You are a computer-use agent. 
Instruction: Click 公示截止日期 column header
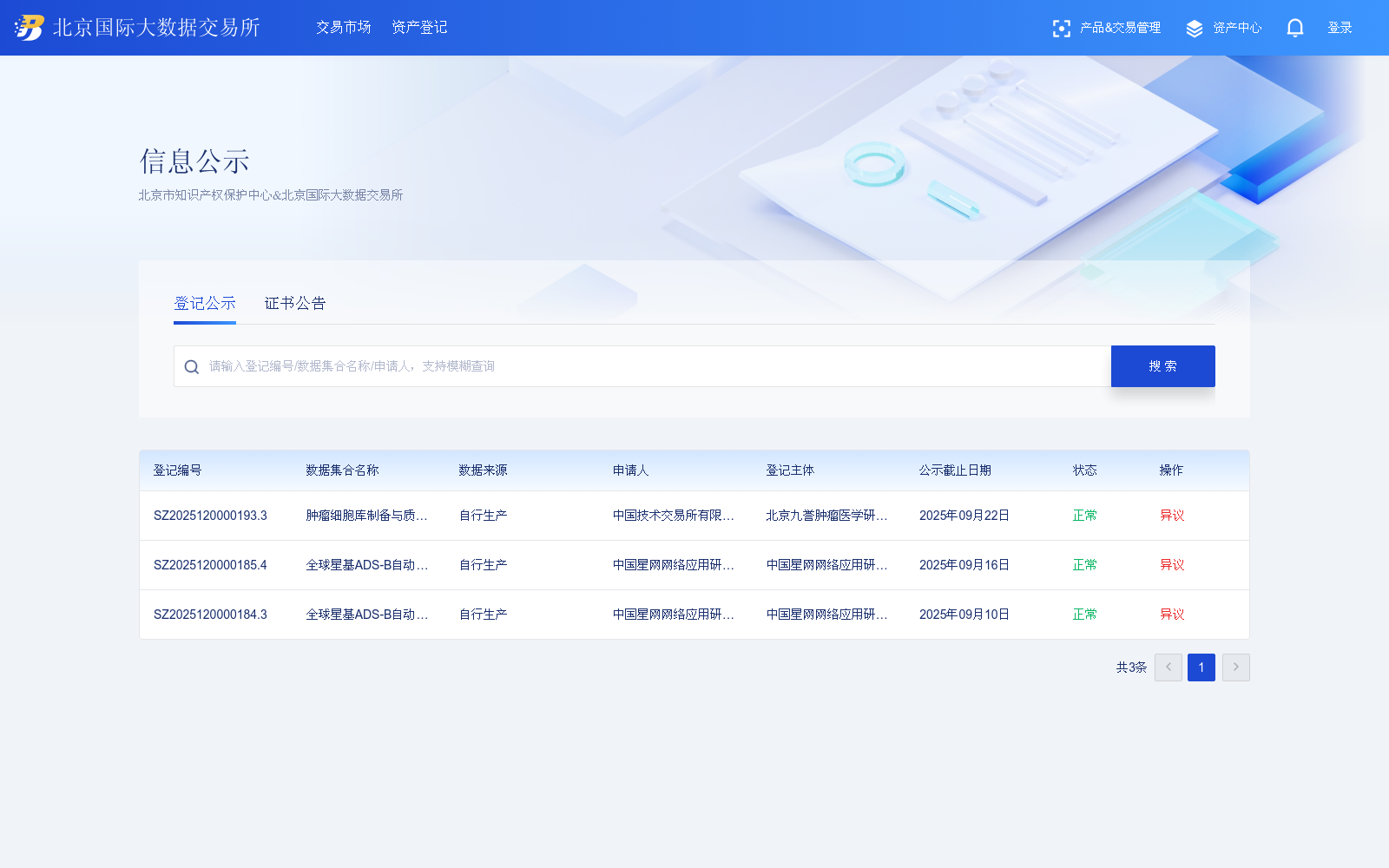[x=955, y=470]
